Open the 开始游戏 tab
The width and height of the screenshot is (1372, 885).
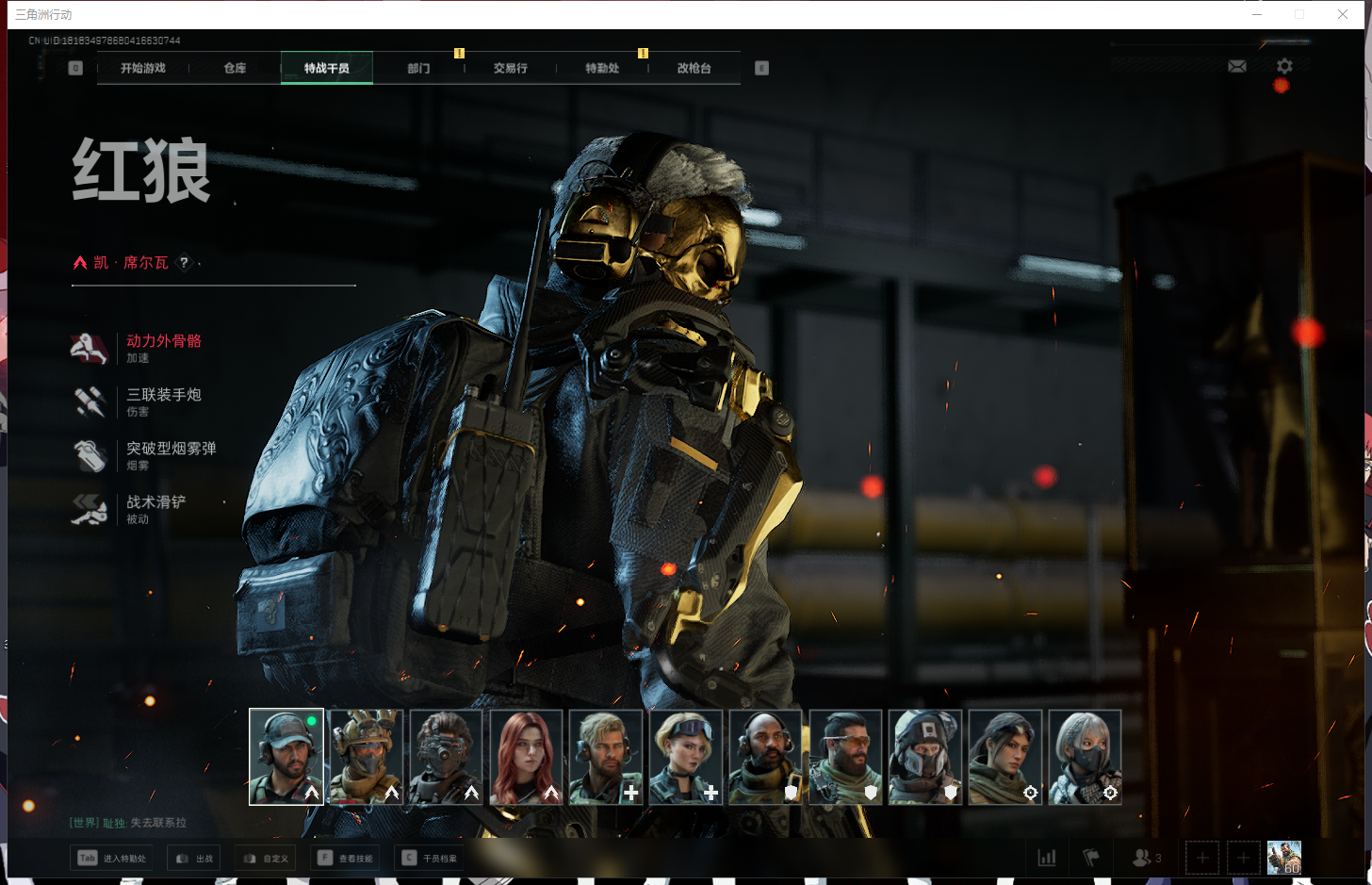tap(143, 68)
